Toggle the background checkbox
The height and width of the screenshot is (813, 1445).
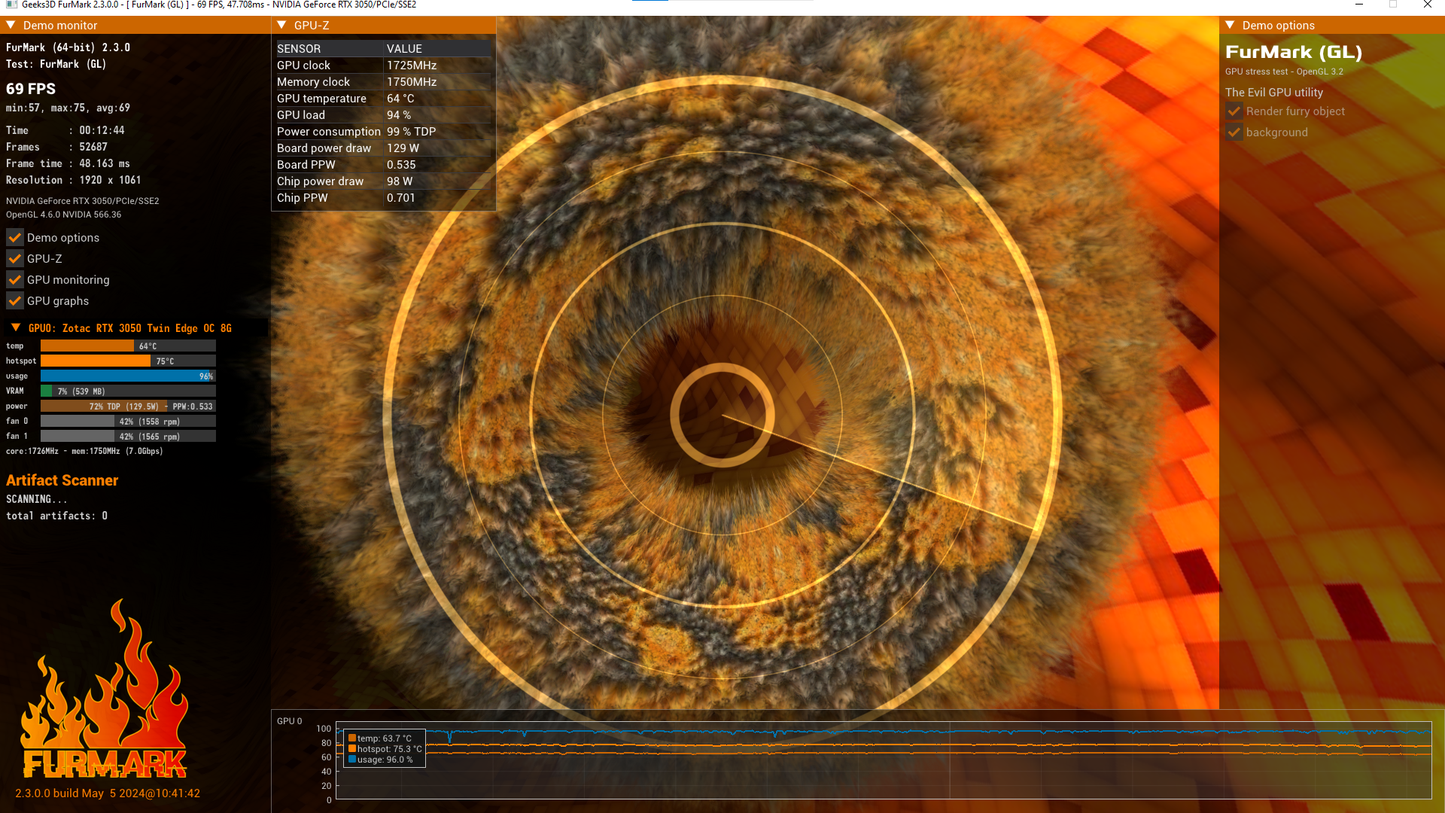tap(1234, 133)
